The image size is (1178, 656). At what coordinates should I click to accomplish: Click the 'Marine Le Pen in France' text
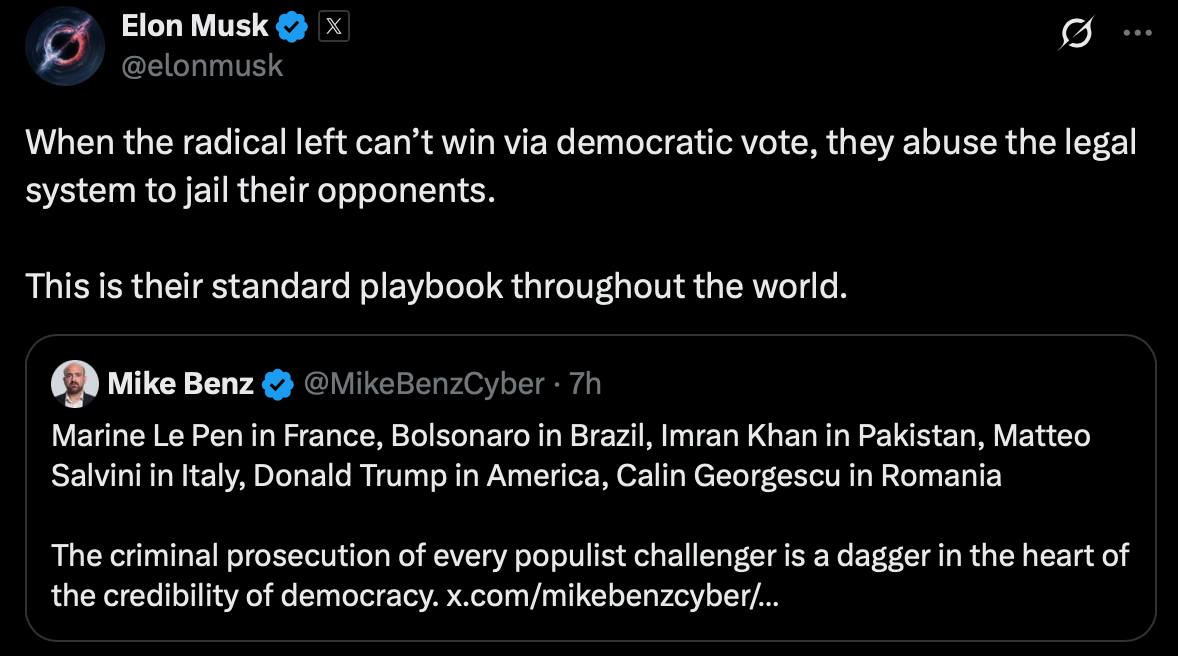tap(214, 436)
